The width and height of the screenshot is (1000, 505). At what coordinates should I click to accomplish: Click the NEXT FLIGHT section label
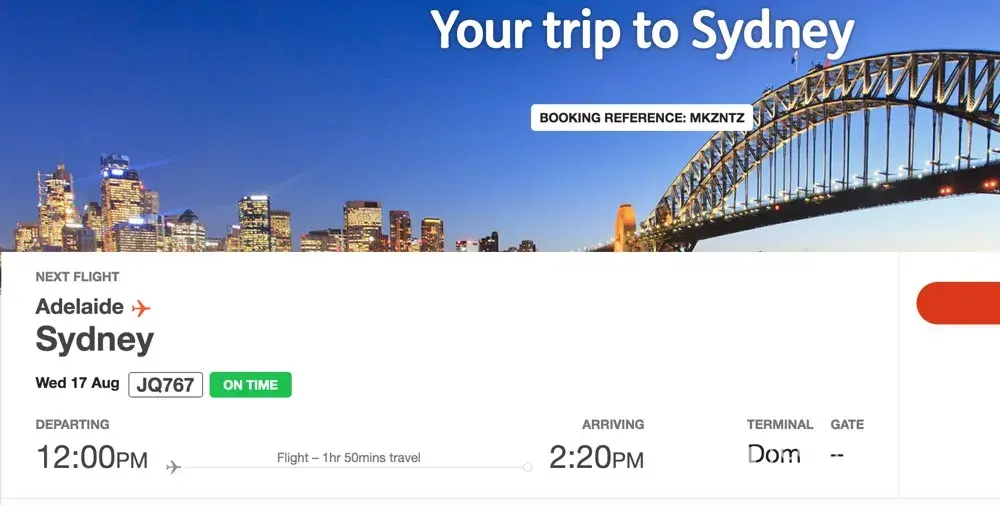point(77,277)
